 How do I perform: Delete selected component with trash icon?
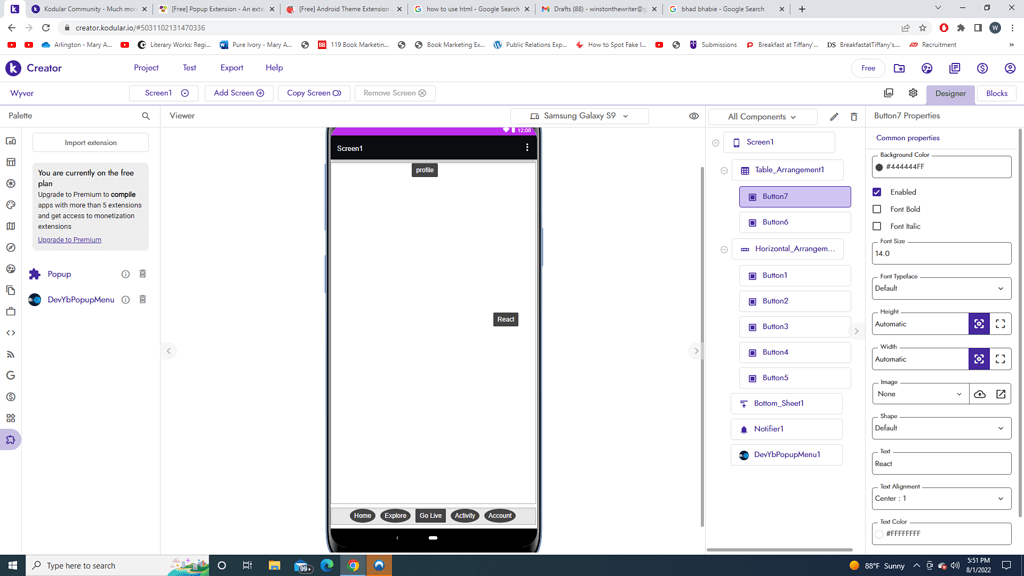pos(854,117)
